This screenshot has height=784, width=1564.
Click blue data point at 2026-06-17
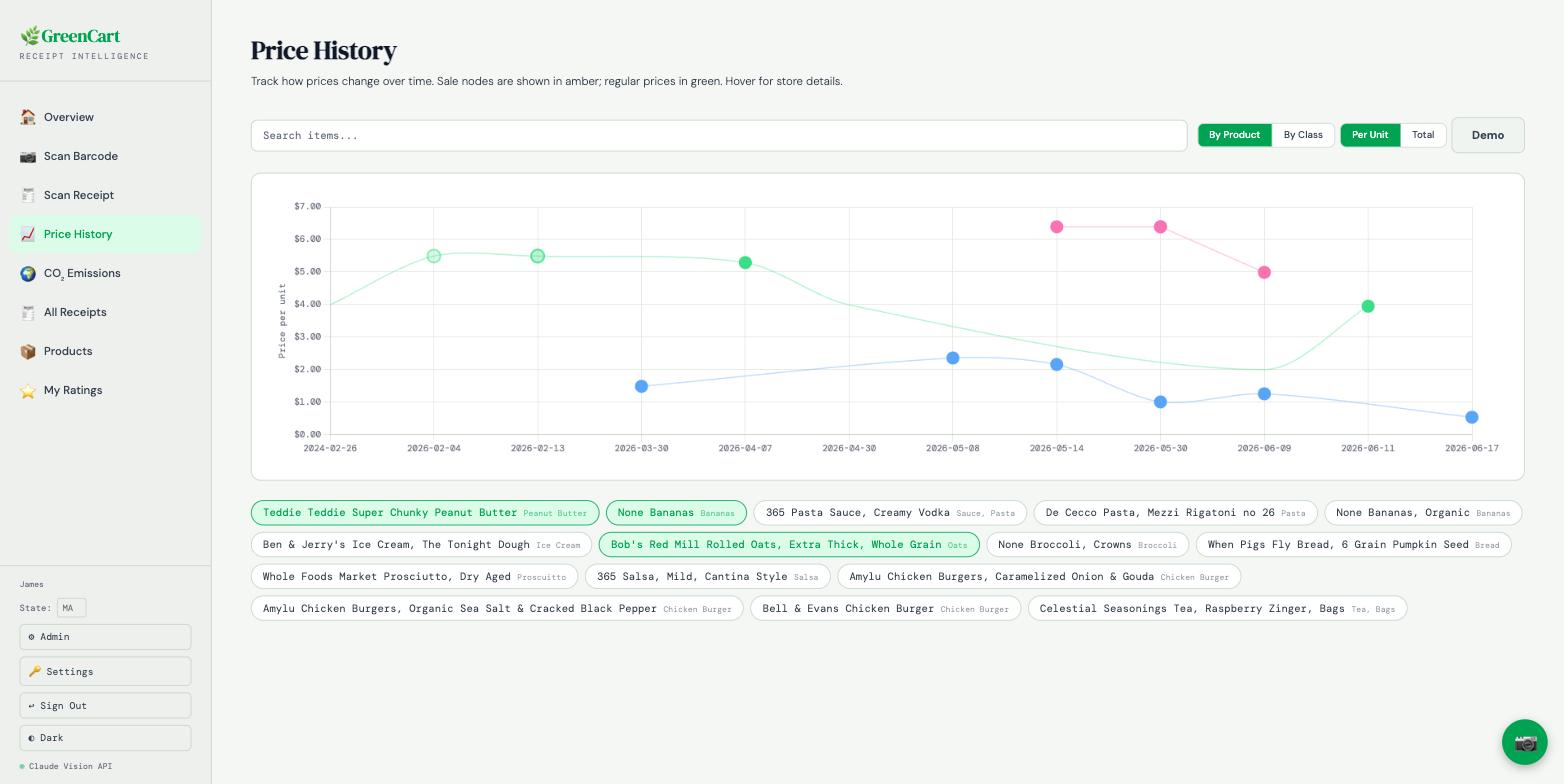click(1472, 417)
